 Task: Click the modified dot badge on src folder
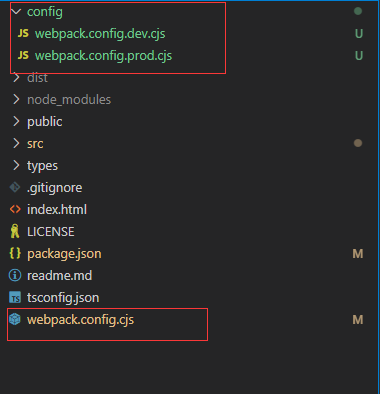coord(358,143)
